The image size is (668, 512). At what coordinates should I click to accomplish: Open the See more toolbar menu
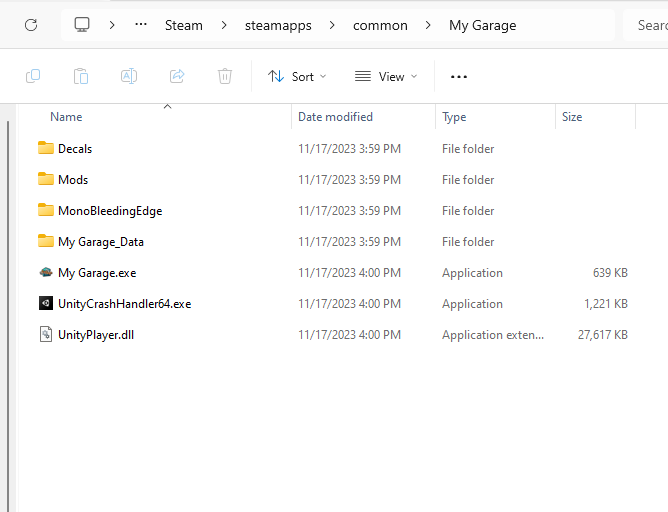(459, 77)
